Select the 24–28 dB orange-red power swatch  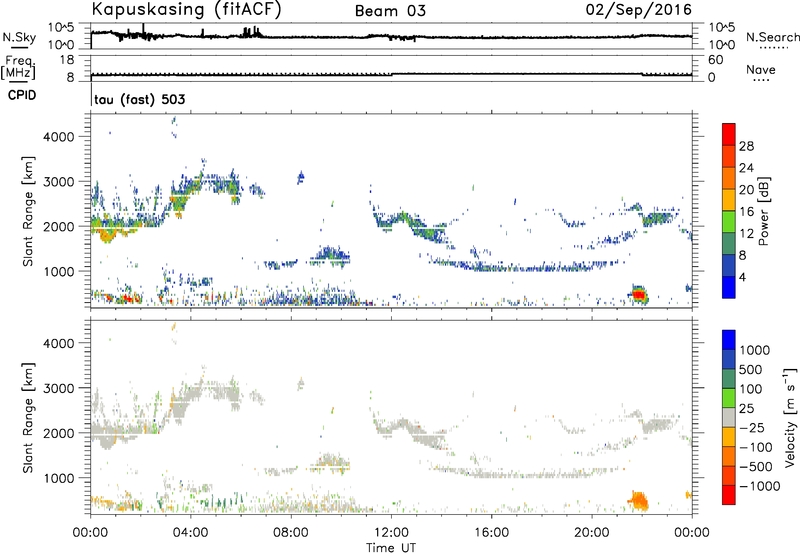[x=729, y=157]
